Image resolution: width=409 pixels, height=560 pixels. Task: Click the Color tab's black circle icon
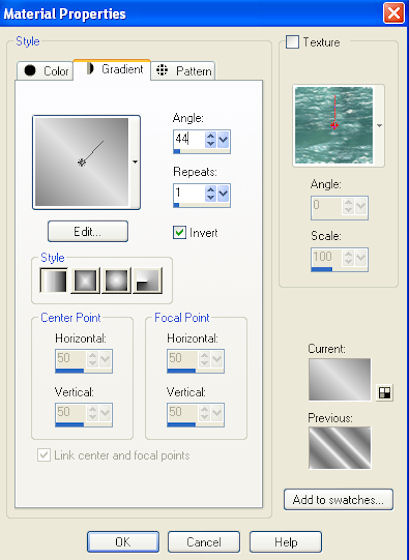coord(30,70)
